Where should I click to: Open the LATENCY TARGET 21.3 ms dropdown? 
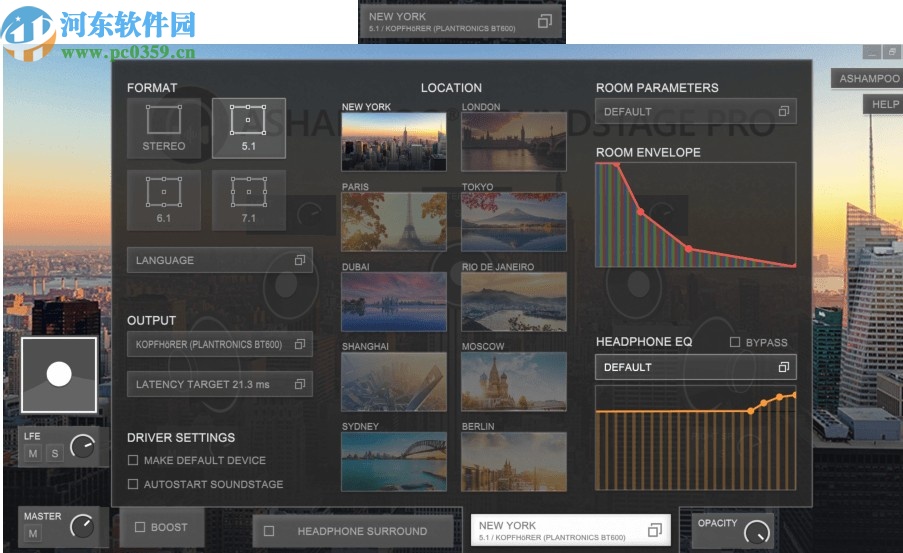click(220, 384)
